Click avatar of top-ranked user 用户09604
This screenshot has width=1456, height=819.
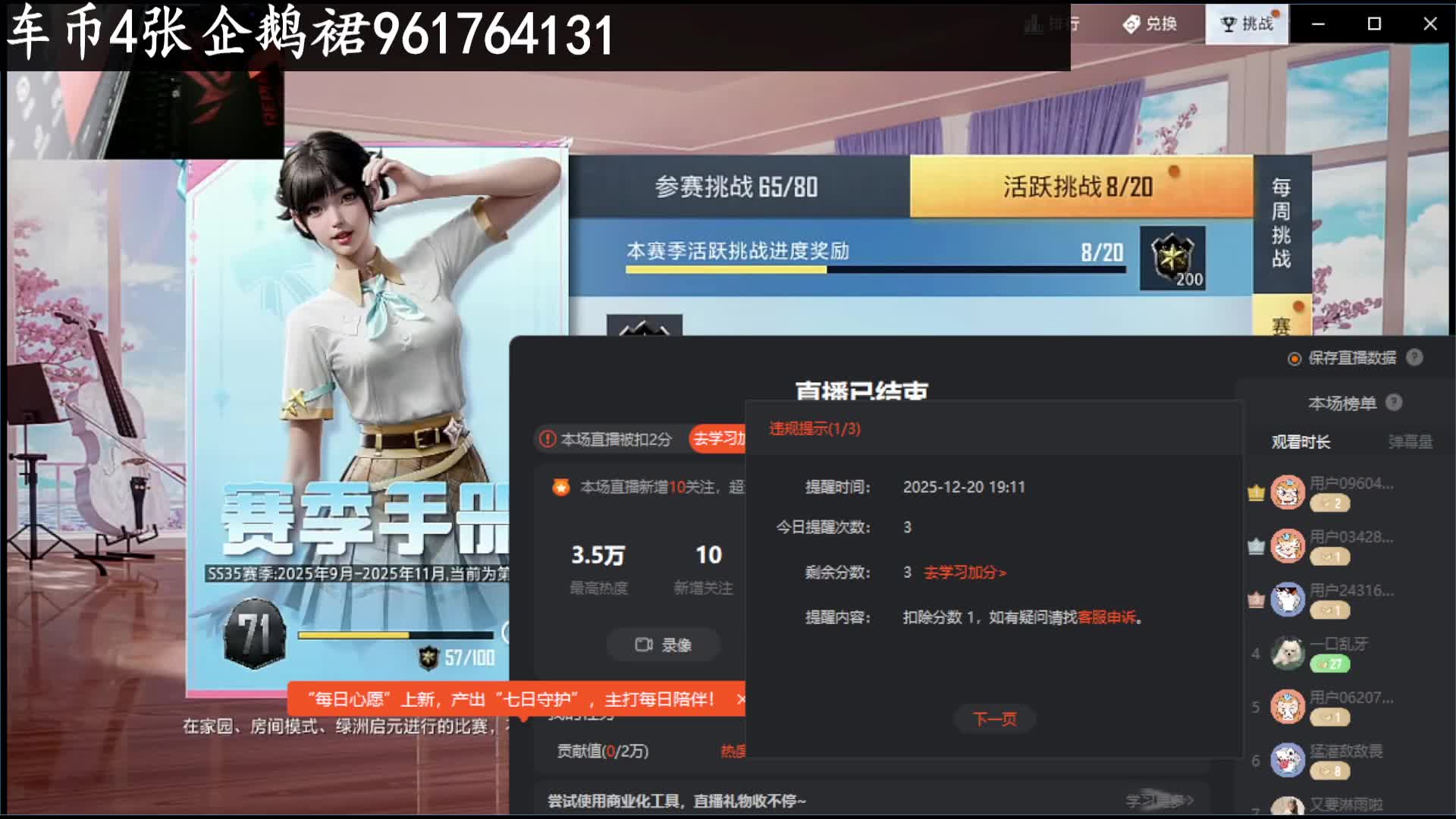(x=1287, y=493)
